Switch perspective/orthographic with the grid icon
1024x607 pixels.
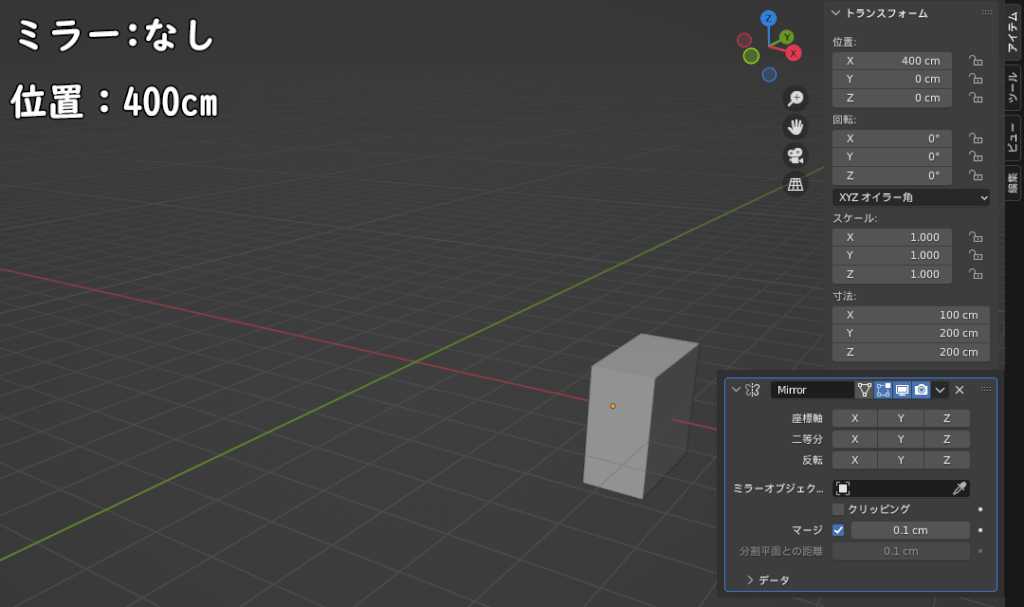point(795,184)
